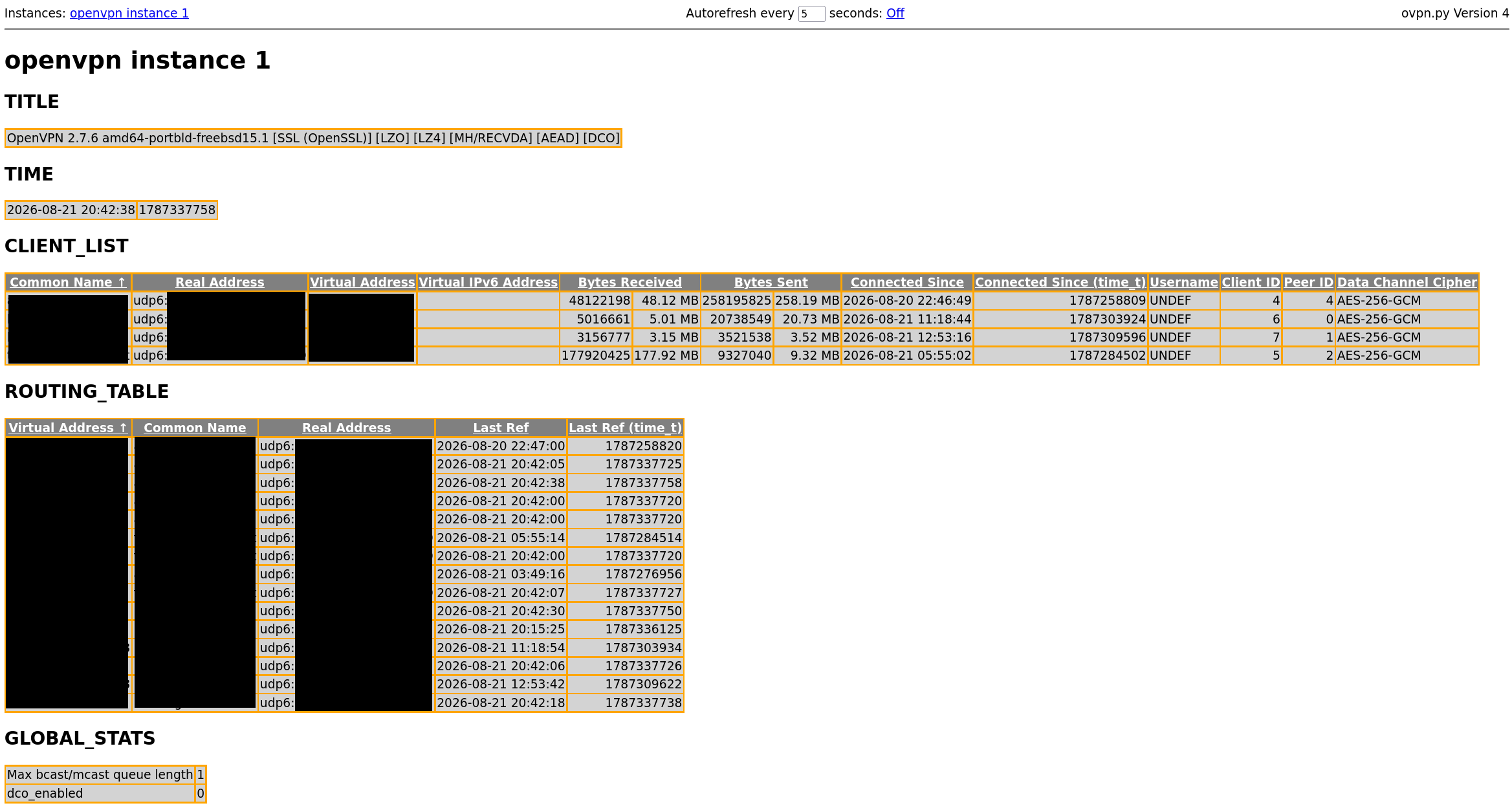Click bytes received value 48122198
Image resolution: width=1512 pixels, height=810 pixels.
click(596, 301)
